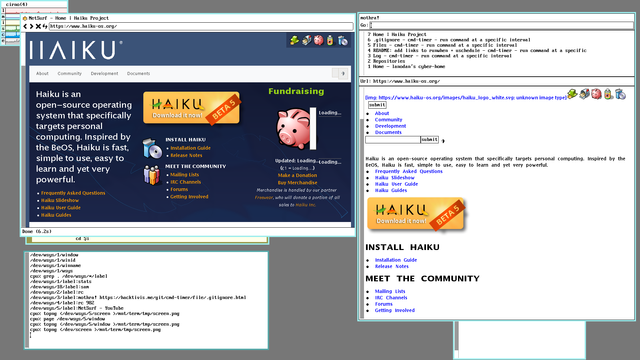Open Development menu in NetSurf Haiku navbar

[x=104, y=73]
